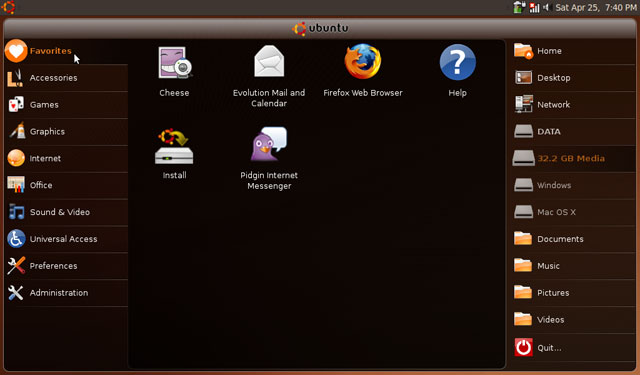Open the Music folder

[x=573, y=266]
